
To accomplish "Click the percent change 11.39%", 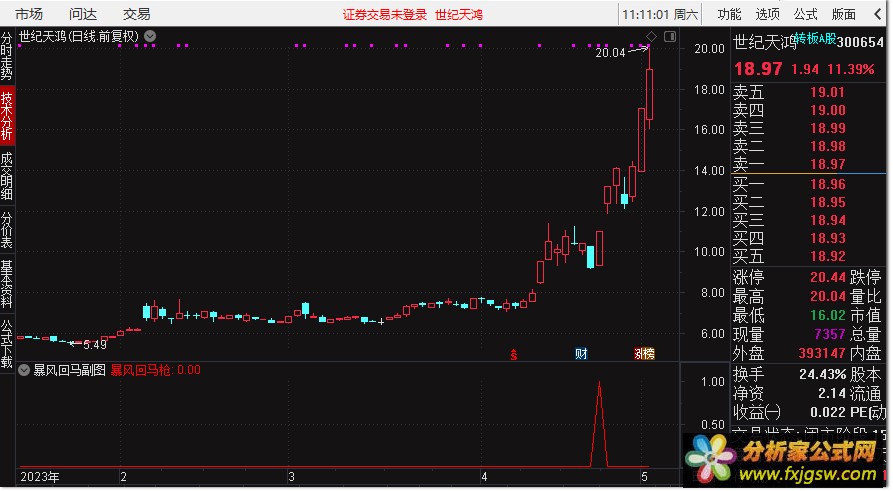I will [x=851, y=69].
